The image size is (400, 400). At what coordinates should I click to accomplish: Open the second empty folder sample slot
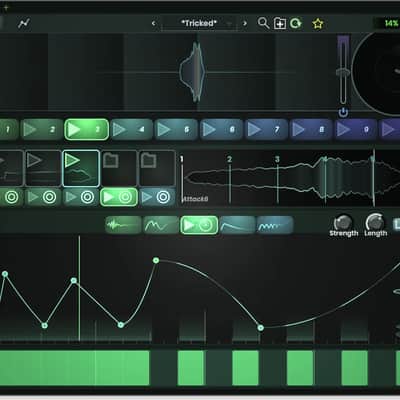157,168
